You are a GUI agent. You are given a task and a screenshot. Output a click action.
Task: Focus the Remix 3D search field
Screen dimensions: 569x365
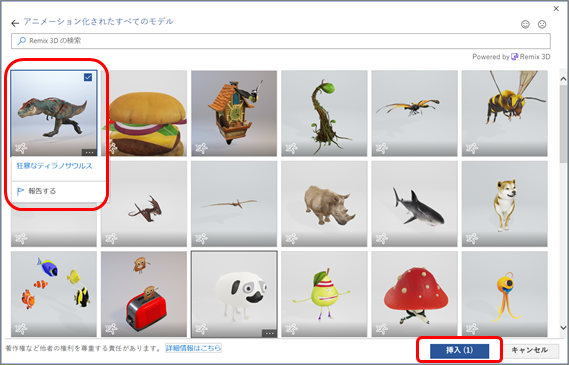coord(281,41)
